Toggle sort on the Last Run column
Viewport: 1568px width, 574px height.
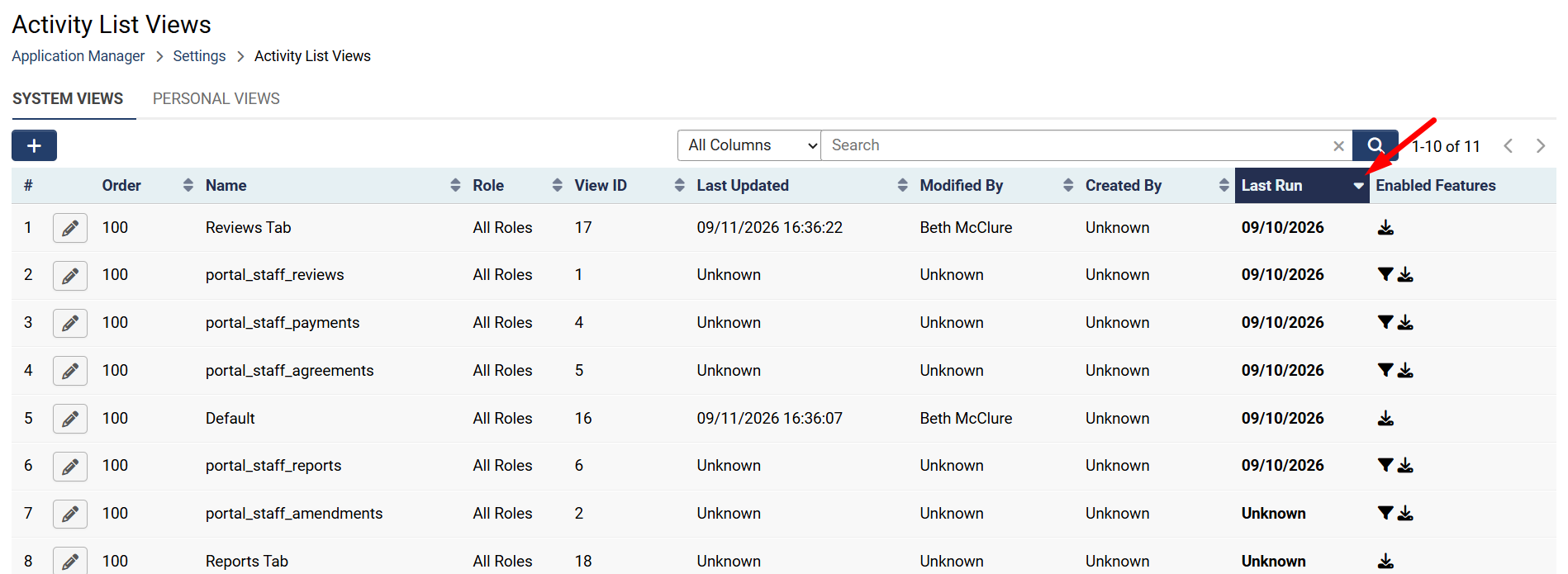1302,186
